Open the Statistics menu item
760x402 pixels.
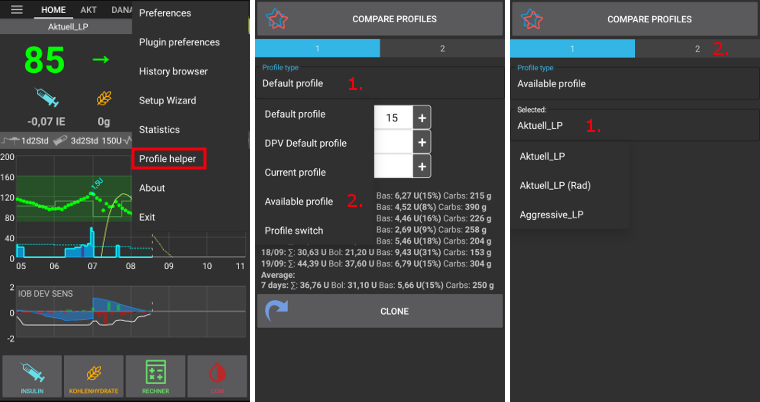coord(159,129)
